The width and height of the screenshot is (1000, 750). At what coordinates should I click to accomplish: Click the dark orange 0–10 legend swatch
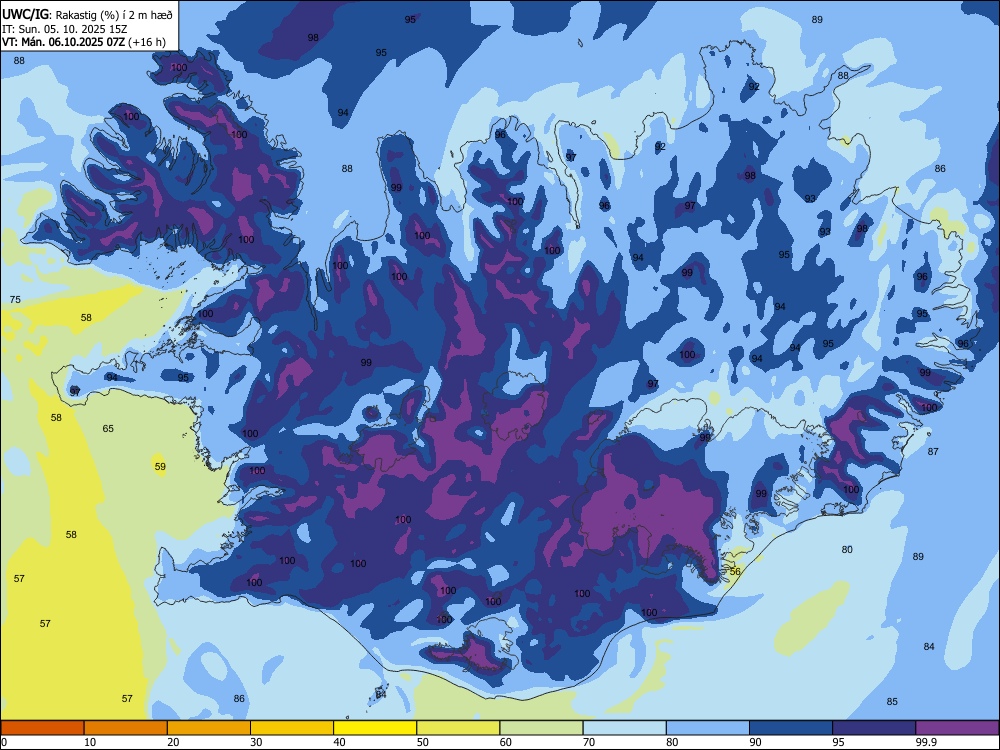pos(42,728)
